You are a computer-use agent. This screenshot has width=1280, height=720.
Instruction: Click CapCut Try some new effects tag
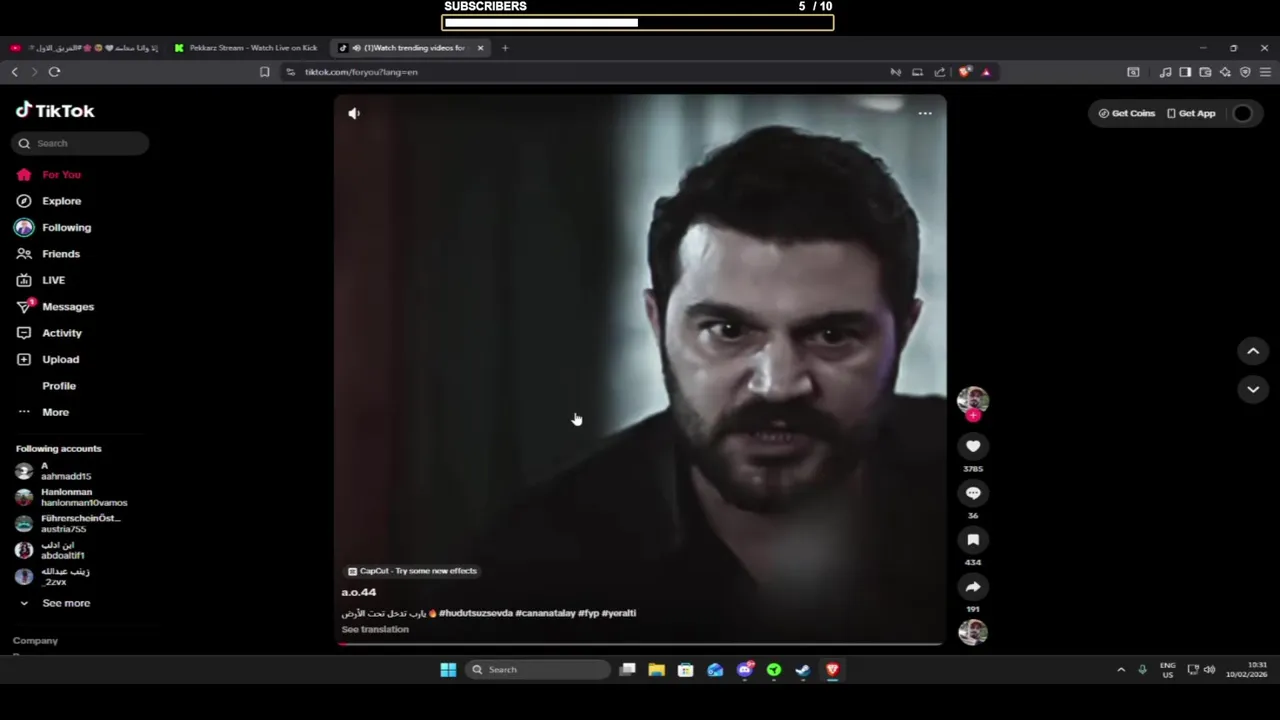413,571
